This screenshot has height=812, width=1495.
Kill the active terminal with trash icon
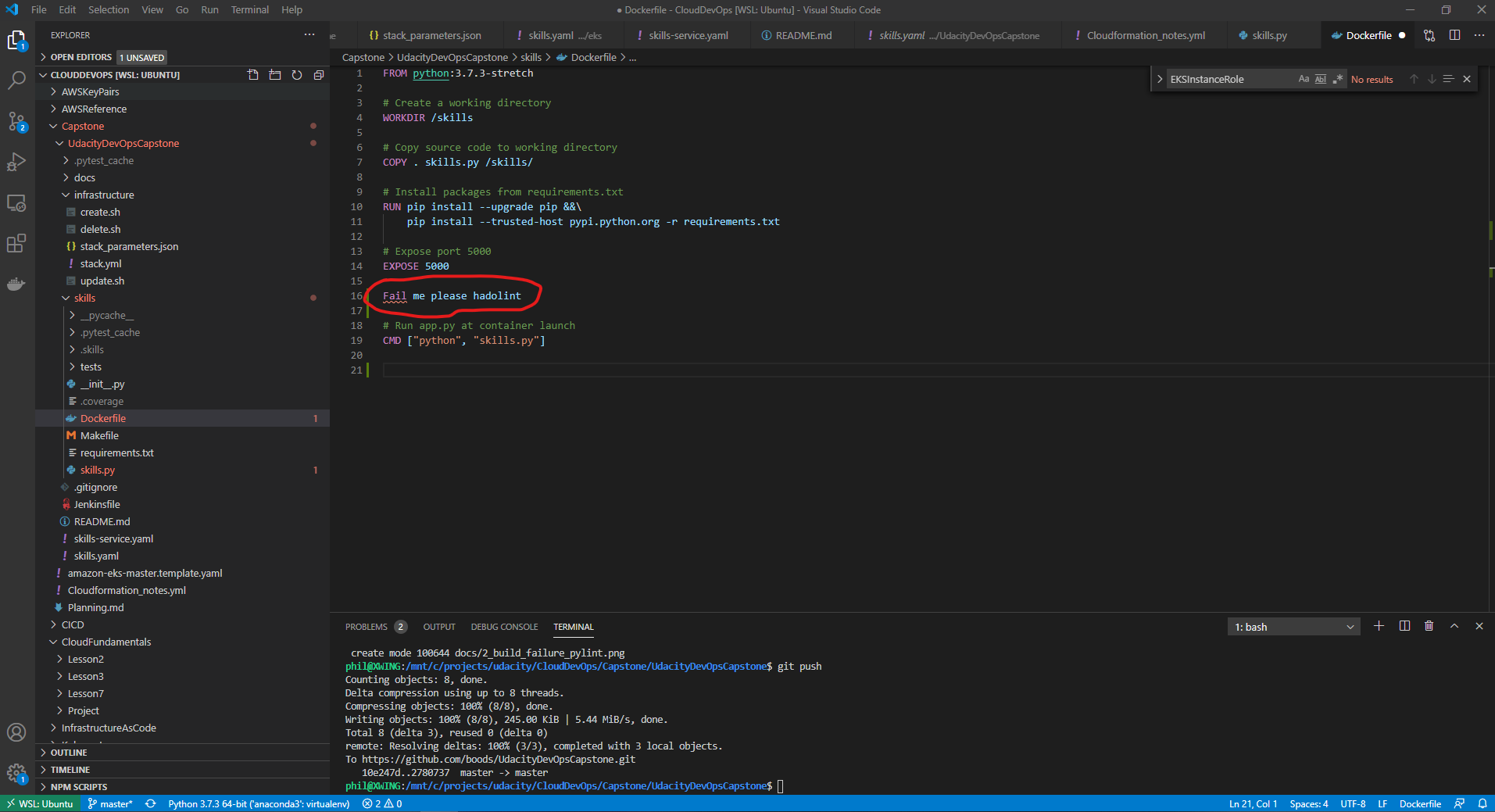1429,626
